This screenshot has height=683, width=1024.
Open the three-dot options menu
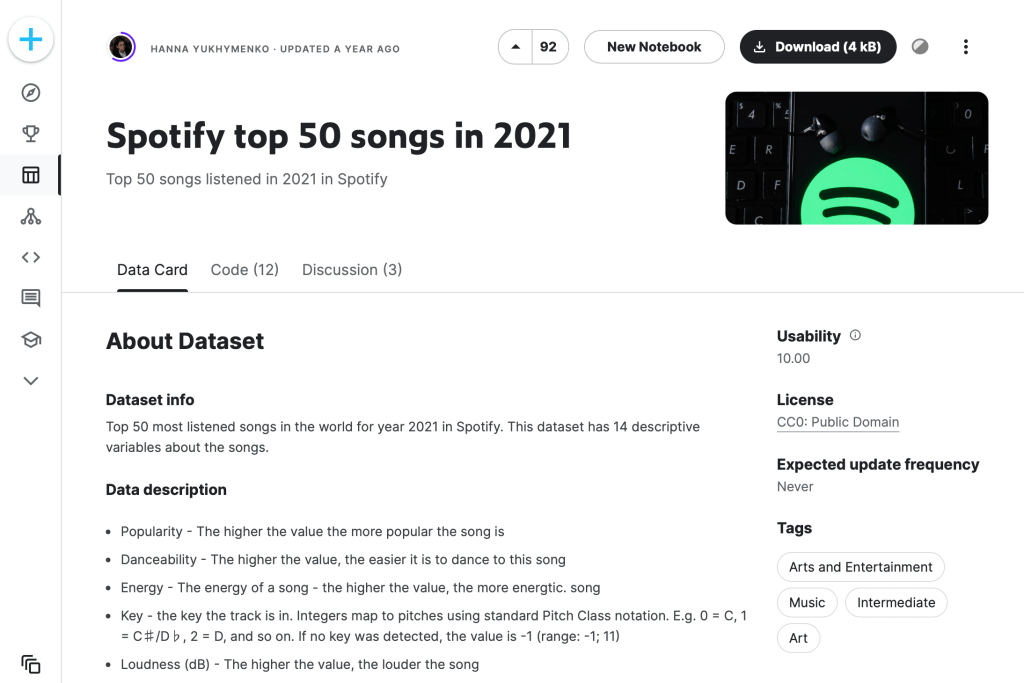965,47
